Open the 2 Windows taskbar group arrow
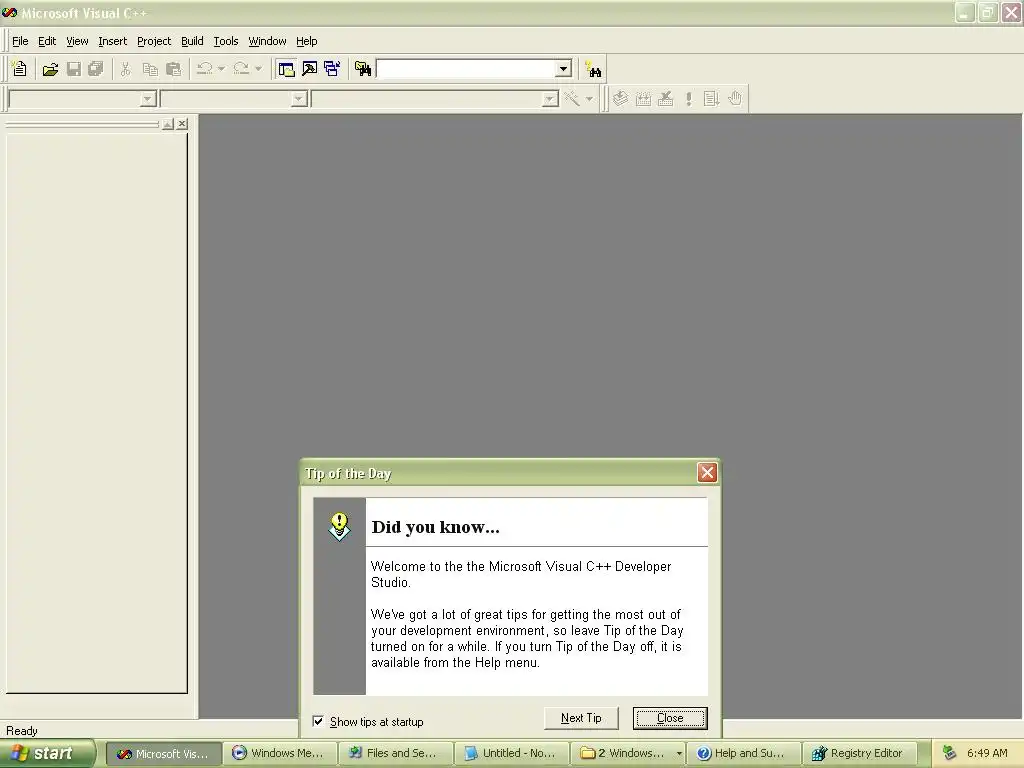The image size is (1024, 768). coord(679,754)
